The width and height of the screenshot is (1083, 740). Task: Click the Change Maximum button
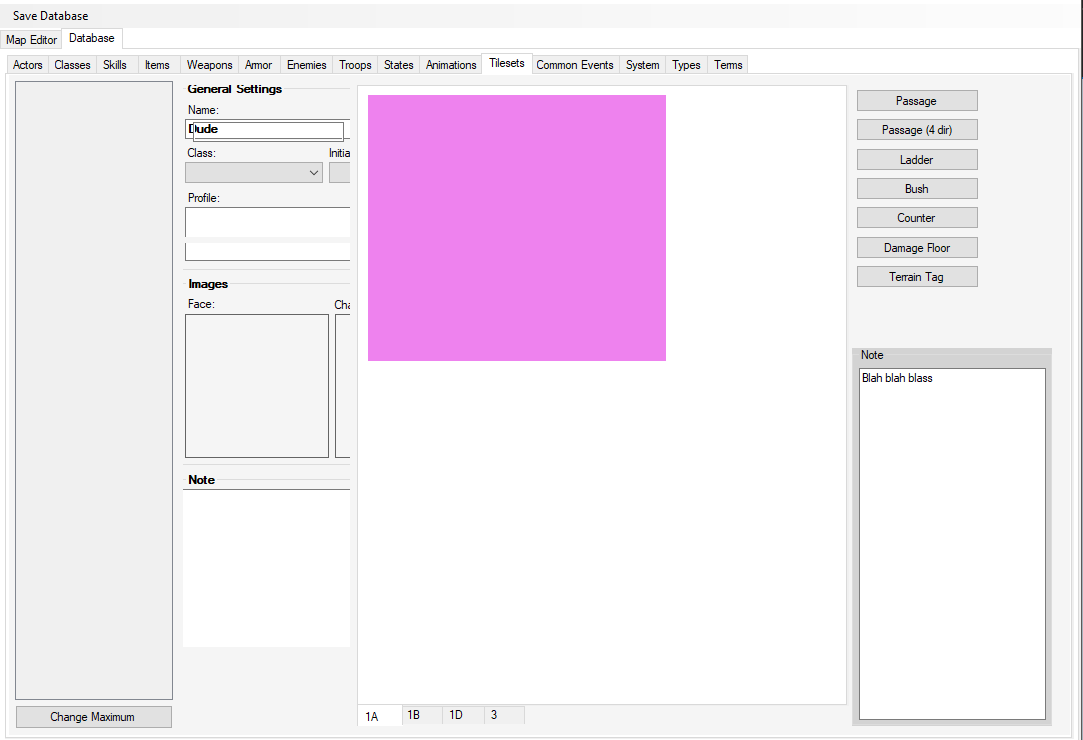pyautogui.click(x=93, y=717)
